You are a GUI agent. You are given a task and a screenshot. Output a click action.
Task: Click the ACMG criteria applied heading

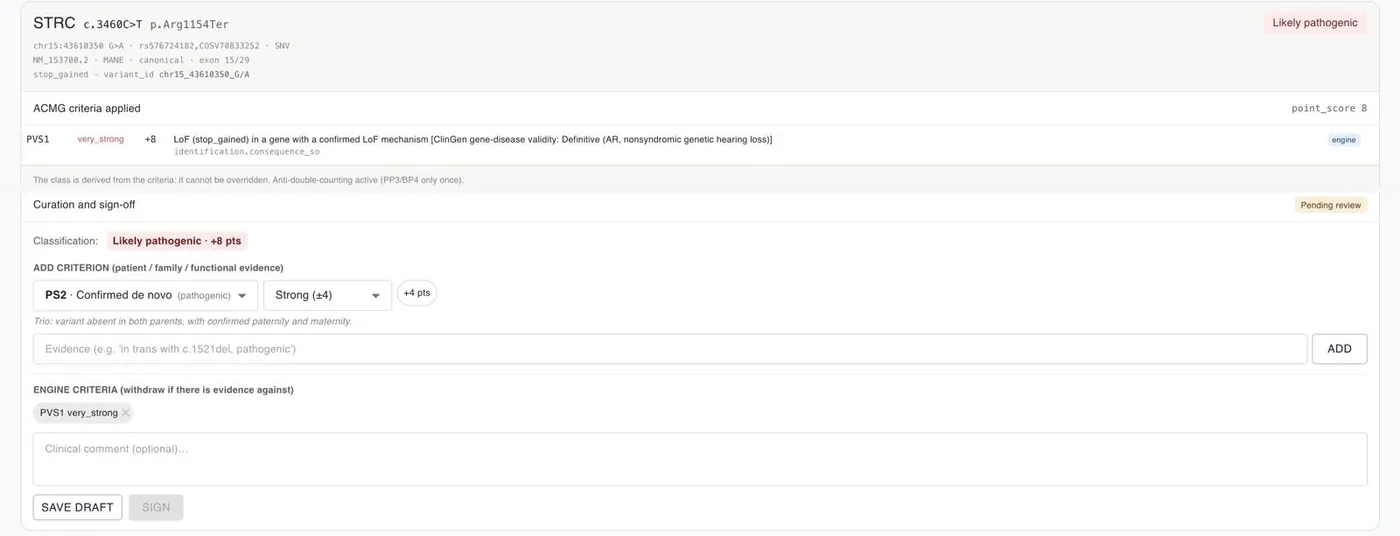click(87, 108)
